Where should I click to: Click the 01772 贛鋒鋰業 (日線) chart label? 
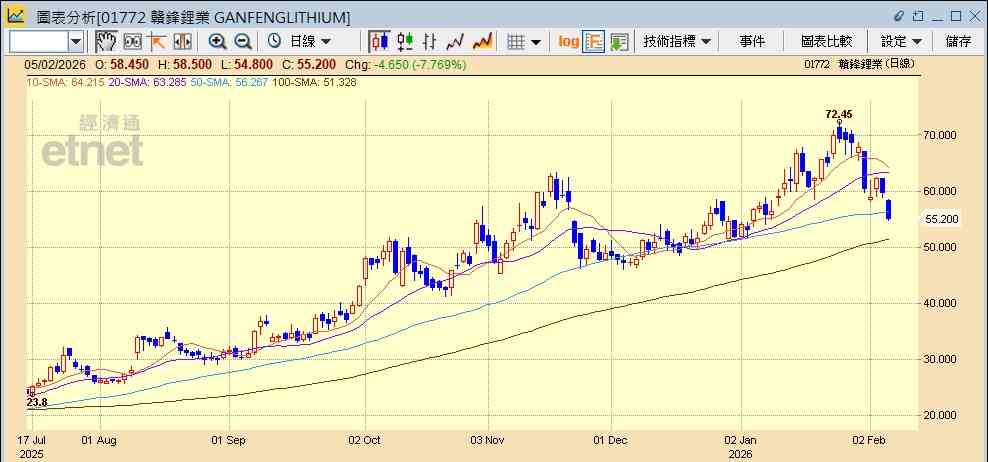pyautogui.click(x=859, y=64)
